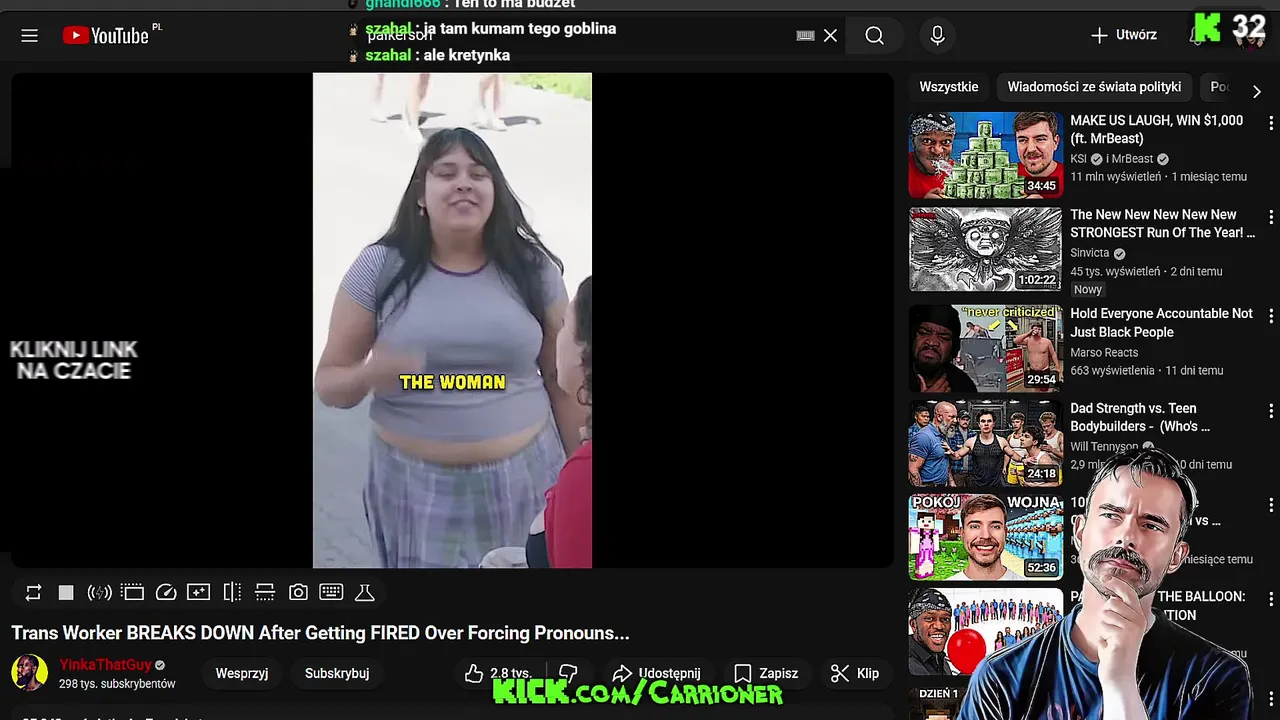Open keyboard shortcuts icon below video
This screenshot has height=720, width=1280.
coord(331,592)
